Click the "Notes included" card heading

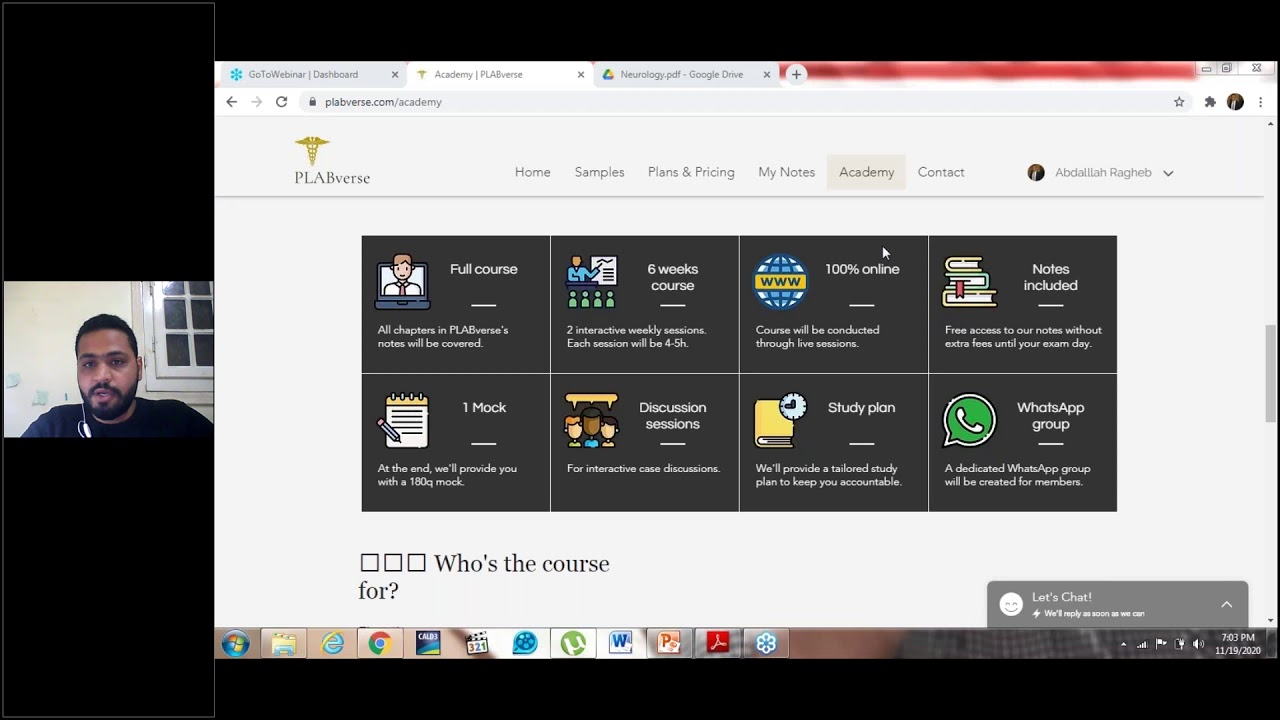point(1051,277)
